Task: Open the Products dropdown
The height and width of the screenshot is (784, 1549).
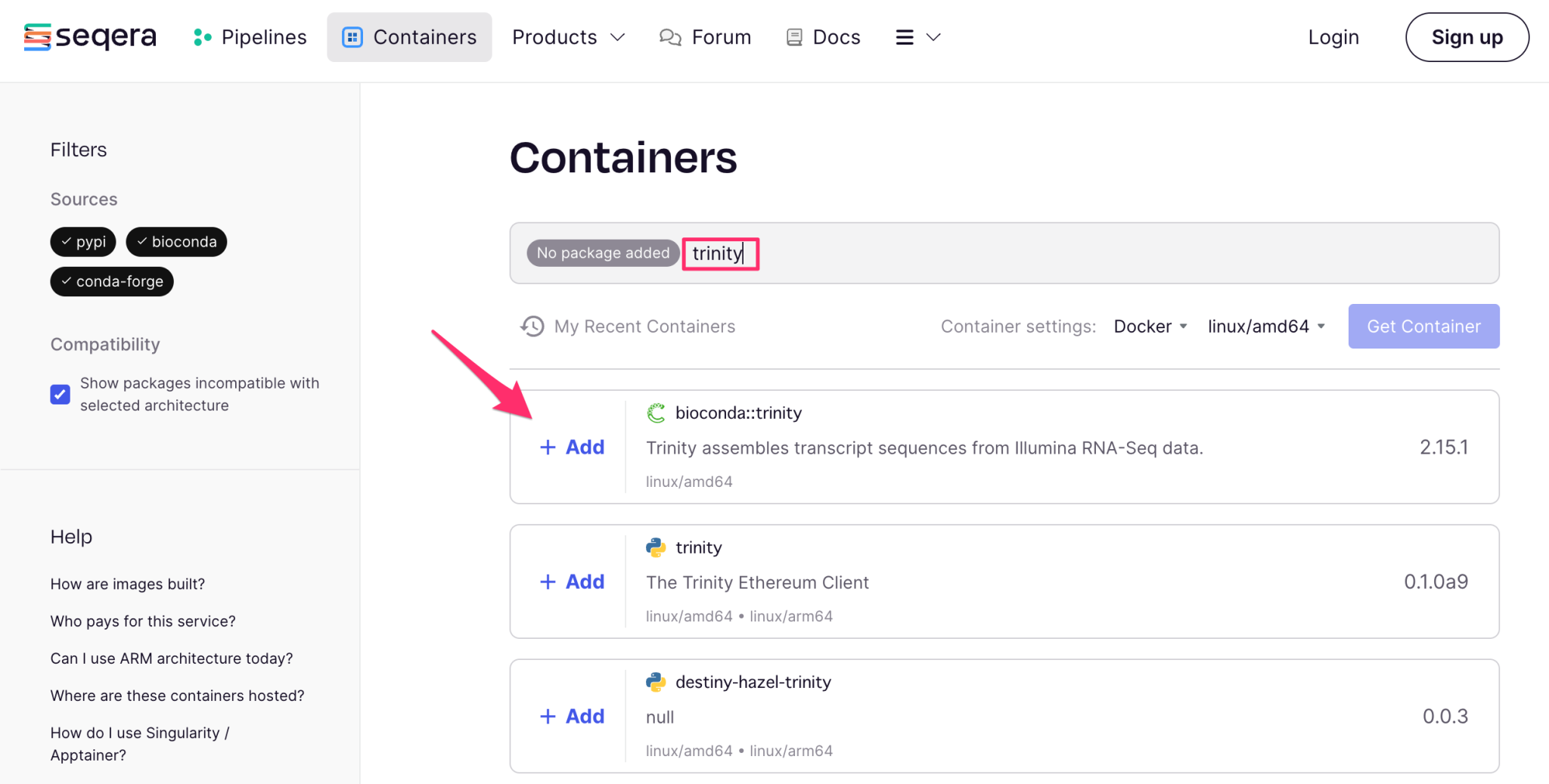Action: (569, 36)
